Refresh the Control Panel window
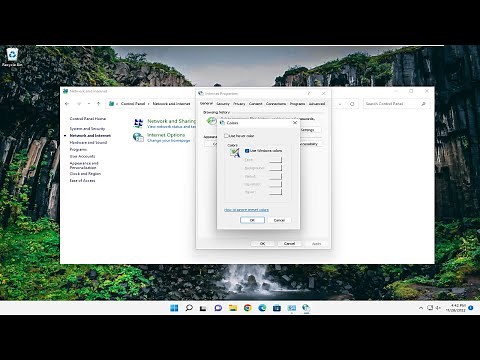This screenshot has width=480, height=360. pos(352,104)
